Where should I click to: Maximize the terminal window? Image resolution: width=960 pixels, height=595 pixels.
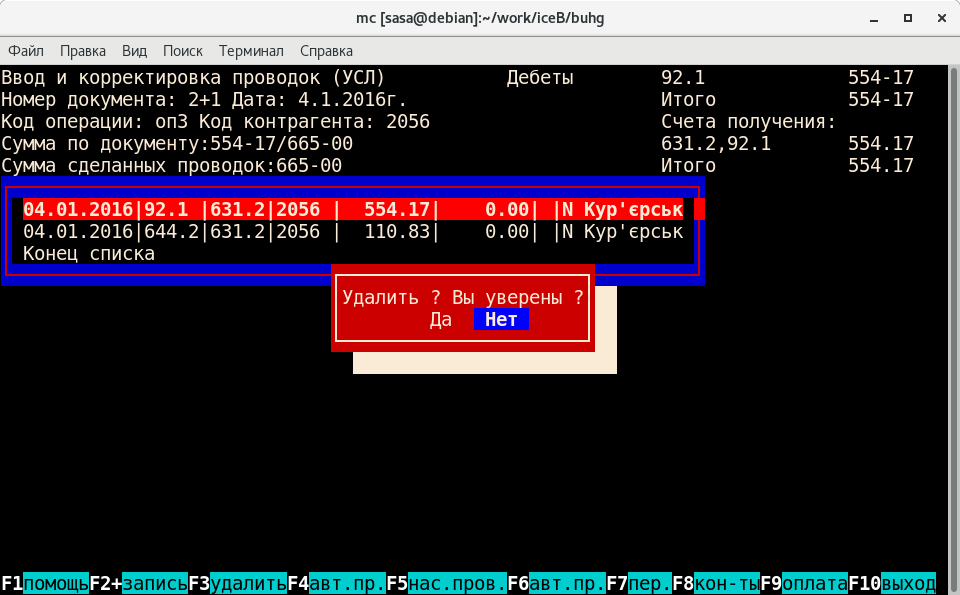(x=908, y=17)
